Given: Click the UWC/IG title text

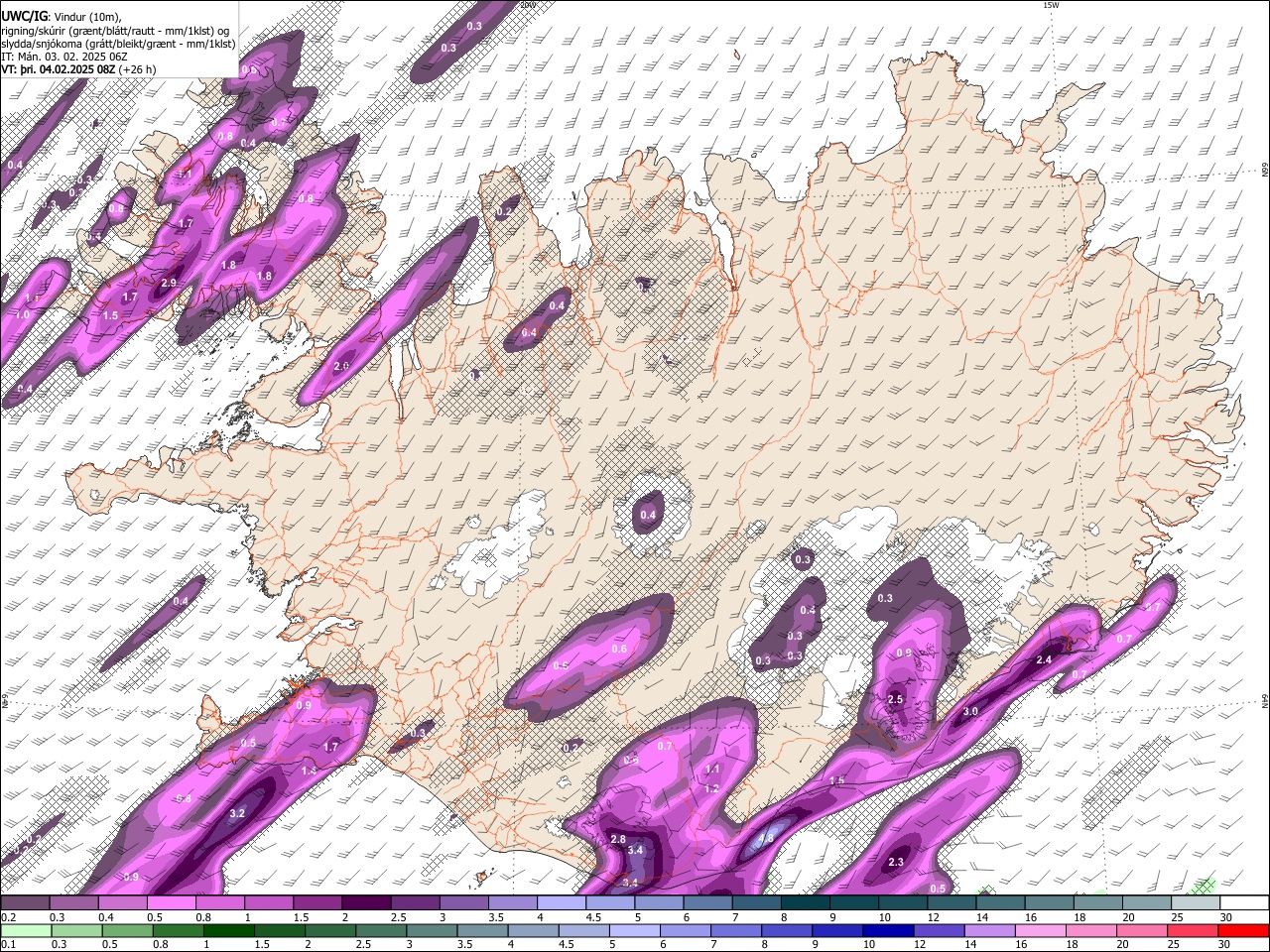Looking at the screenshot, I should 25,16.
